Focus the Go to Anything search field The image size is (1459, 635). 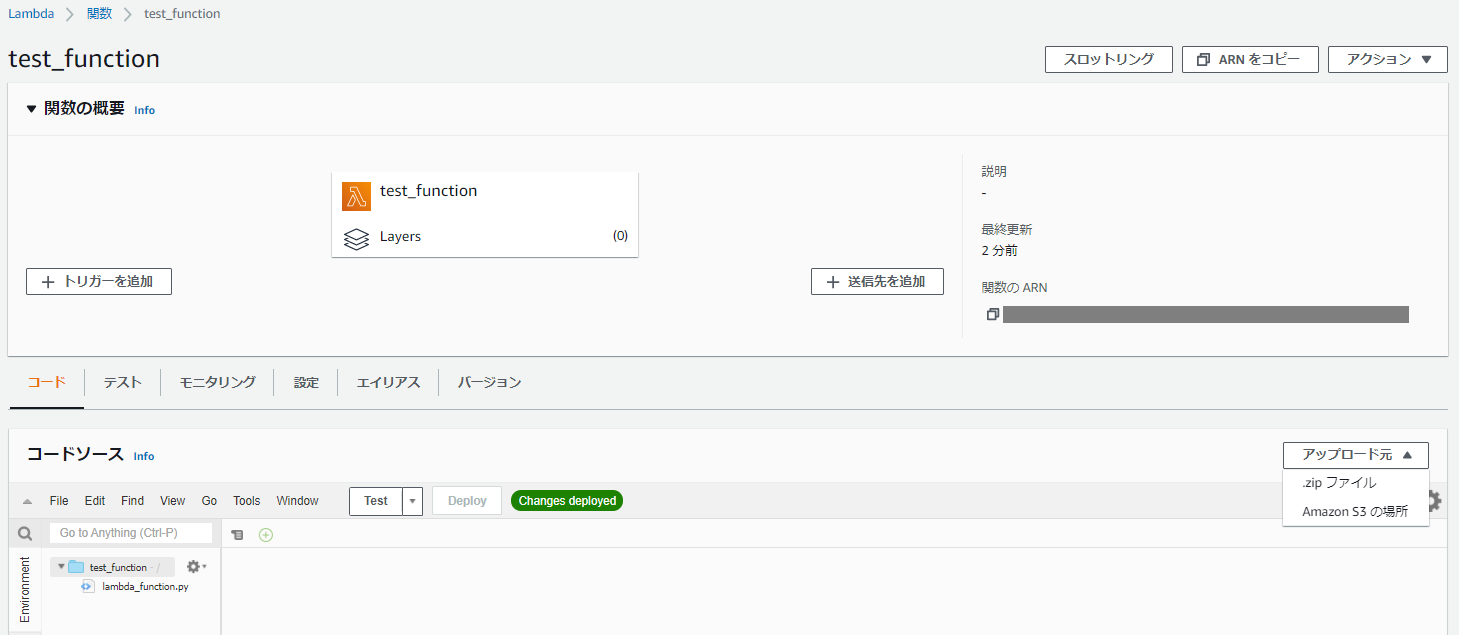131,533
